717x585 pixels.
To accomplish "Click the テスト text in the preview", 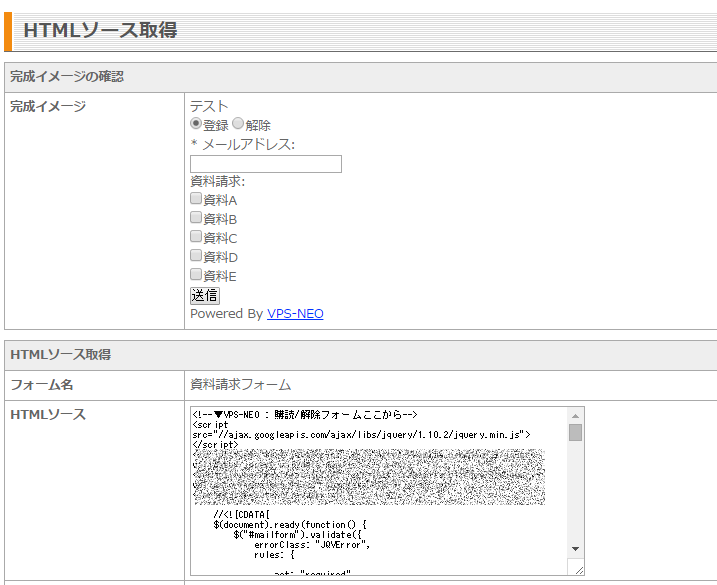I will point(209,106).
